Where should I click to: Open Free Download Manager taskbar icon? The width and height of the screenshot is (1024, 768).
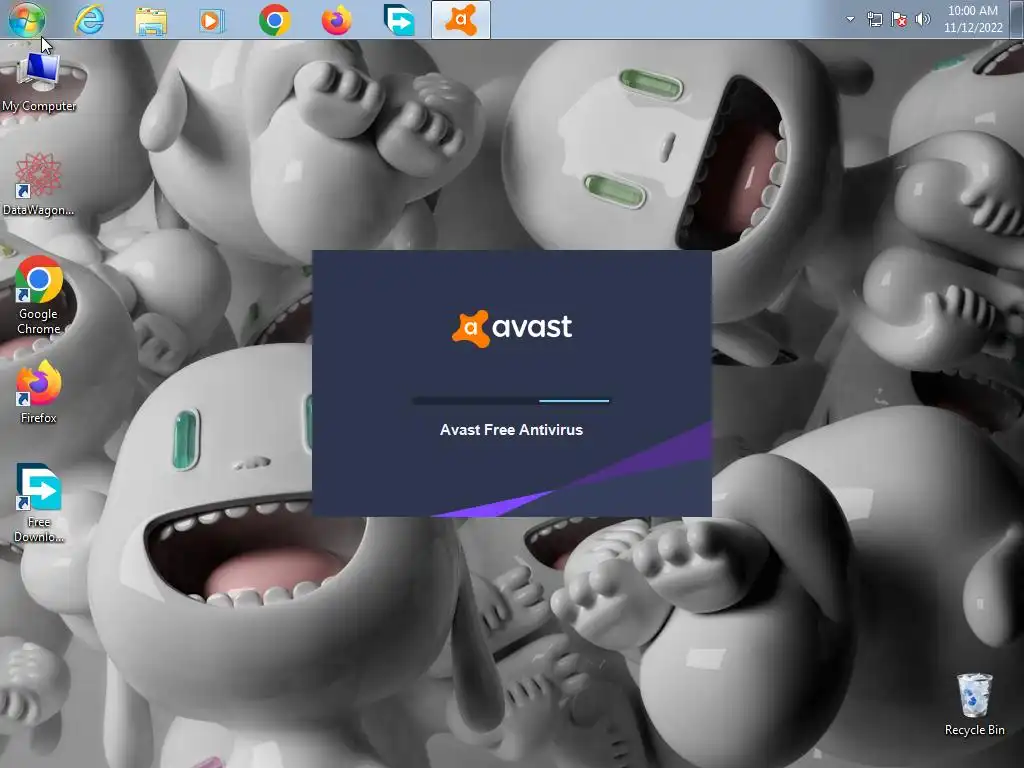click(398, 20)
